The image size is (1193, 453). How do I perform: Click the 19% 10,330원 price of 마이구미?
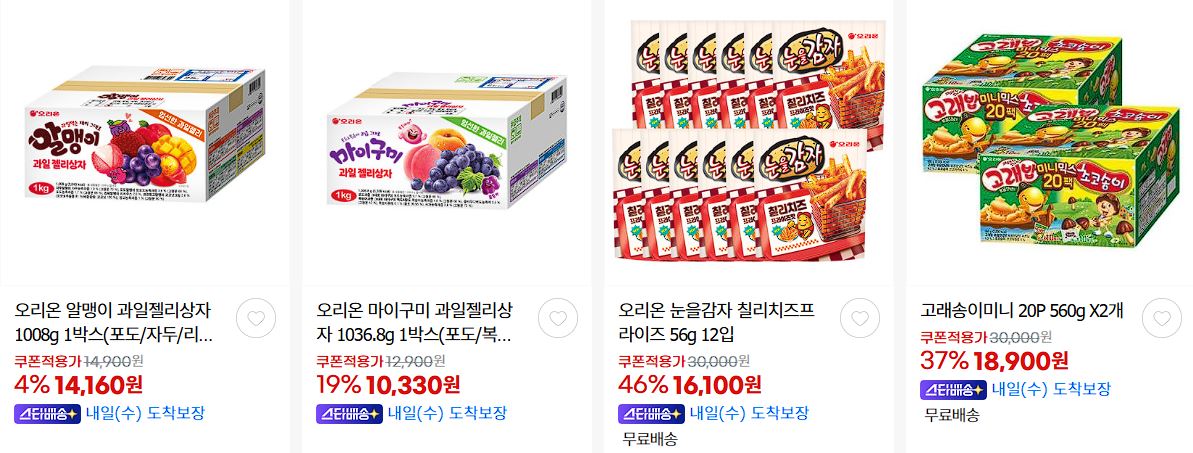click(388, 385)
